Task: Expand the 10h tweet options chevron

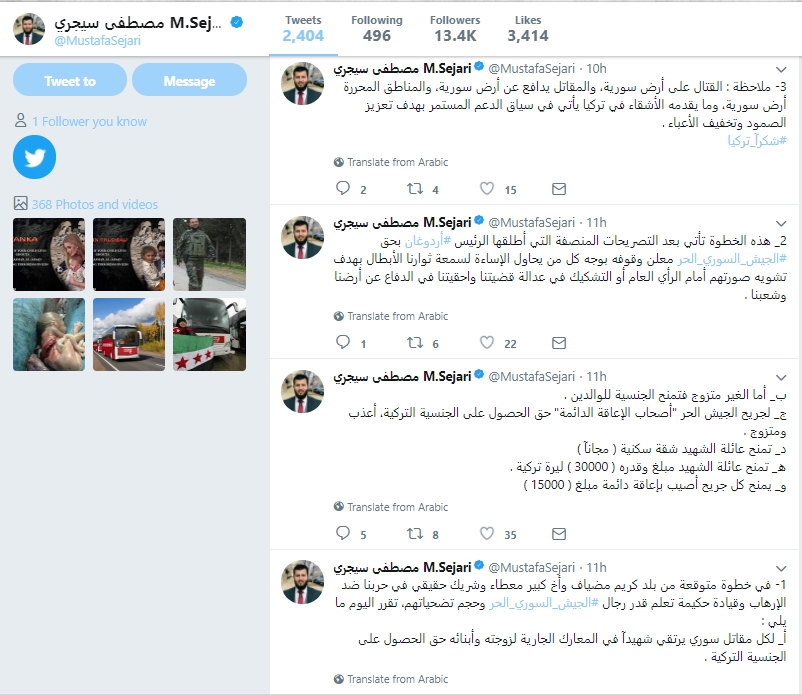Action: 781,69
